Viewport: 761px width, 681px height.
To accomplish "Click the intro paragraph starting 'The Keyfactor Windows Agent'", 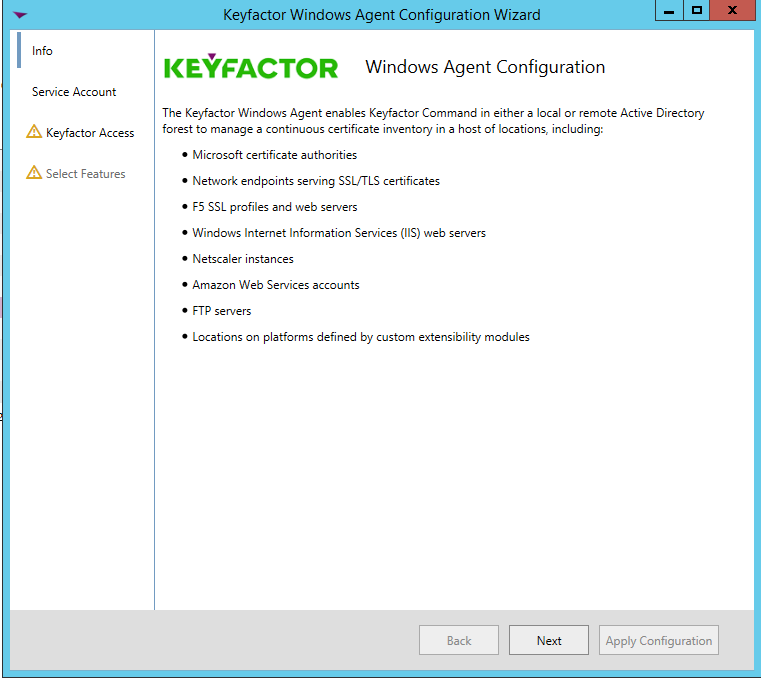I will 433,121.
